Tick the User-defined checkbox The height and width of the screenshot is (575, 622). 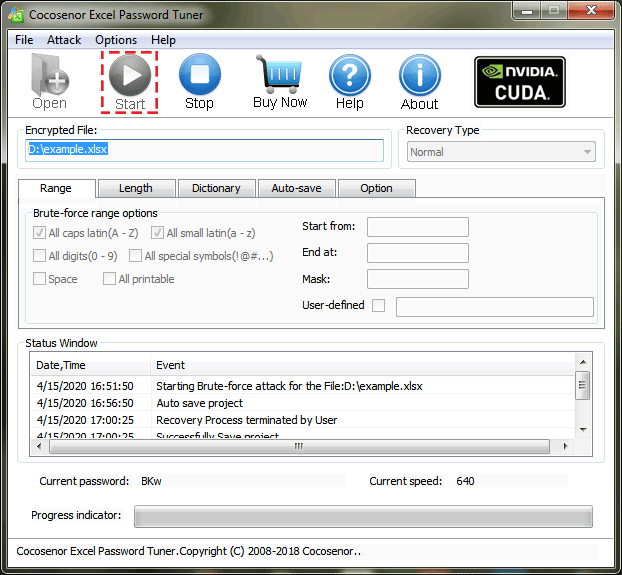pyautogui.click(x=378, y=305)
